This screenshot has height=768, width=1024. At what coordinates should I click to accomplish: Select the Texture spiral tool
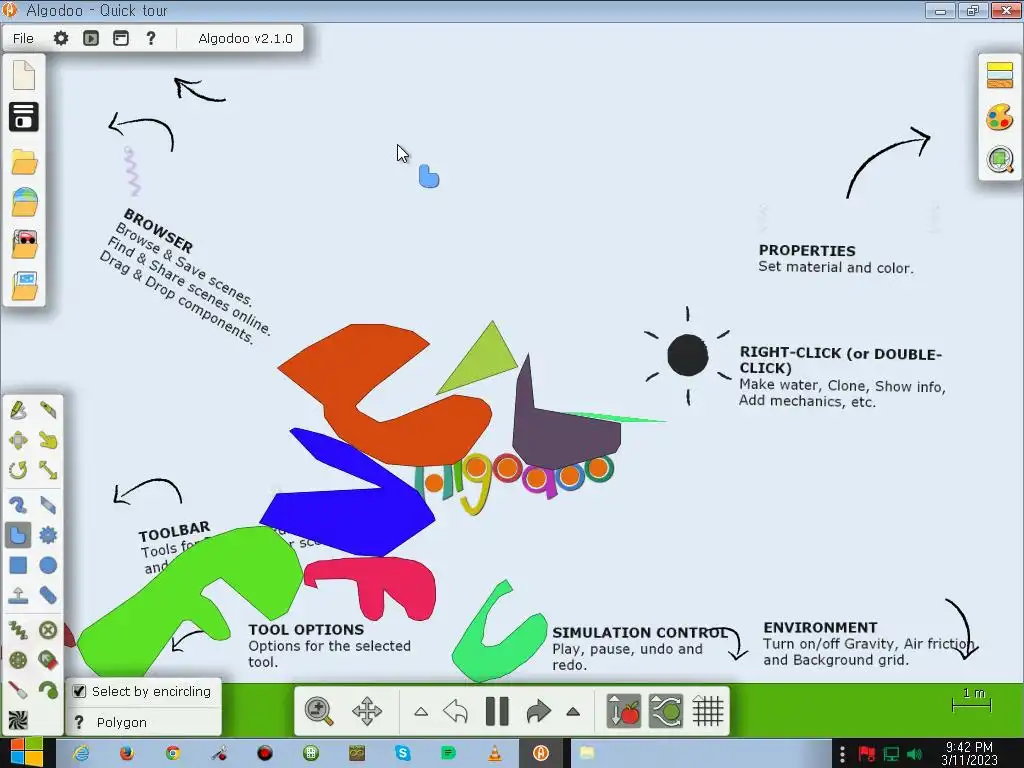[18, 720]
